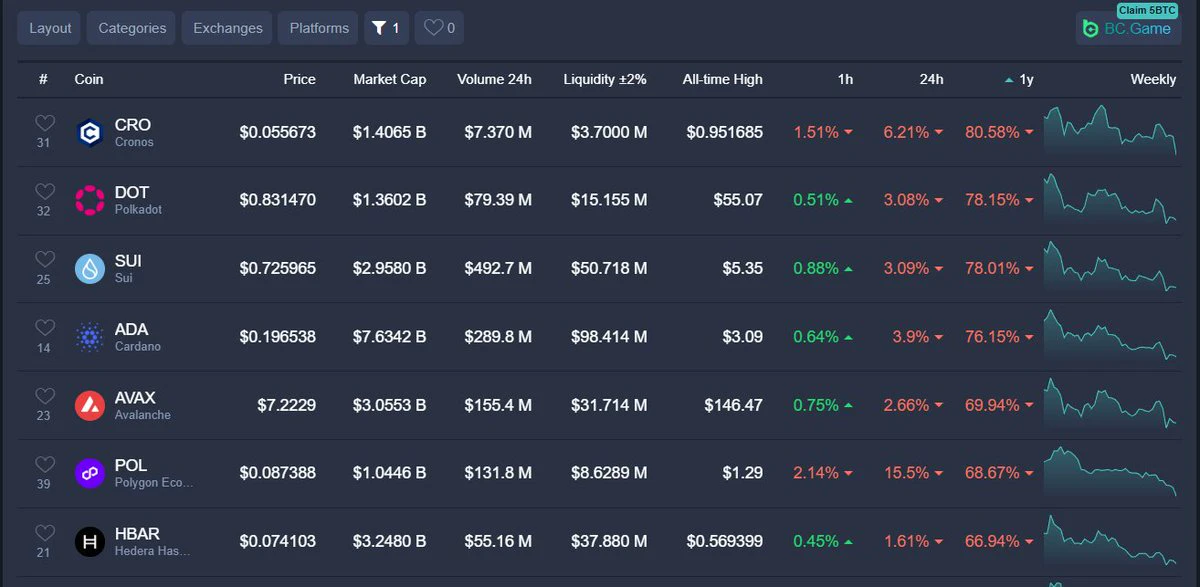1200x587 pixels.
Task: Click CRO price $0.055673
Action: click(x=278, y=132)
